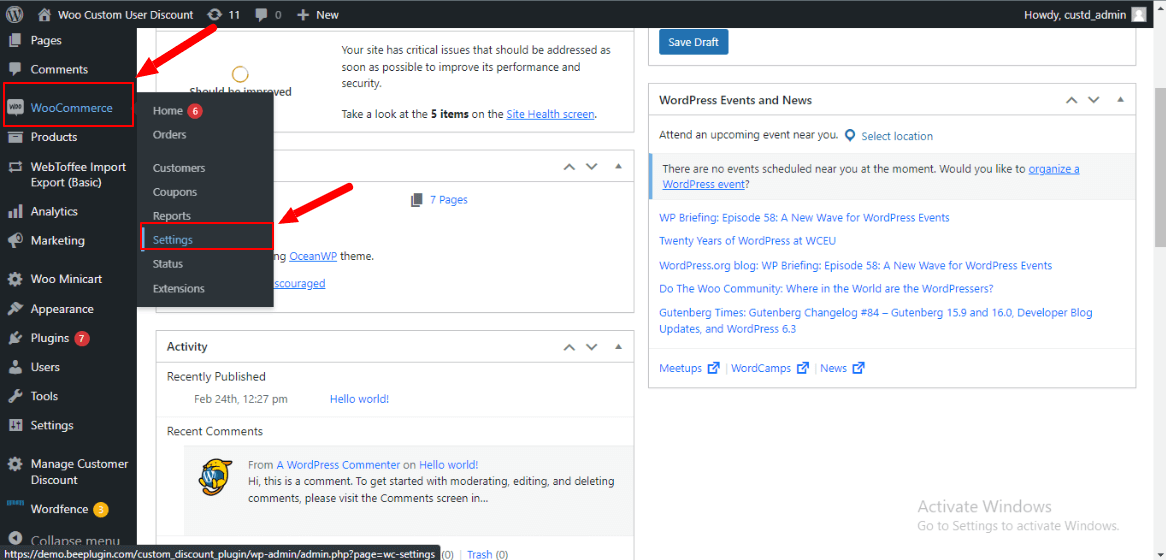
Task: Move Activity panel up
Action: point(569,347)
